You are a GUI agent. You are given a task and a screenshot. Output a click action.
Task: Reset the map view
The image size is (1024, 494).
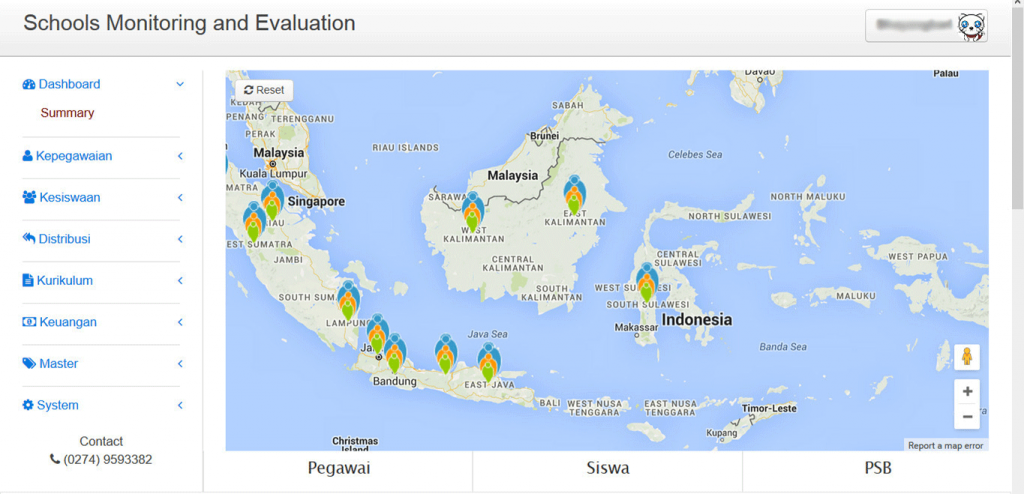point(264,90)
